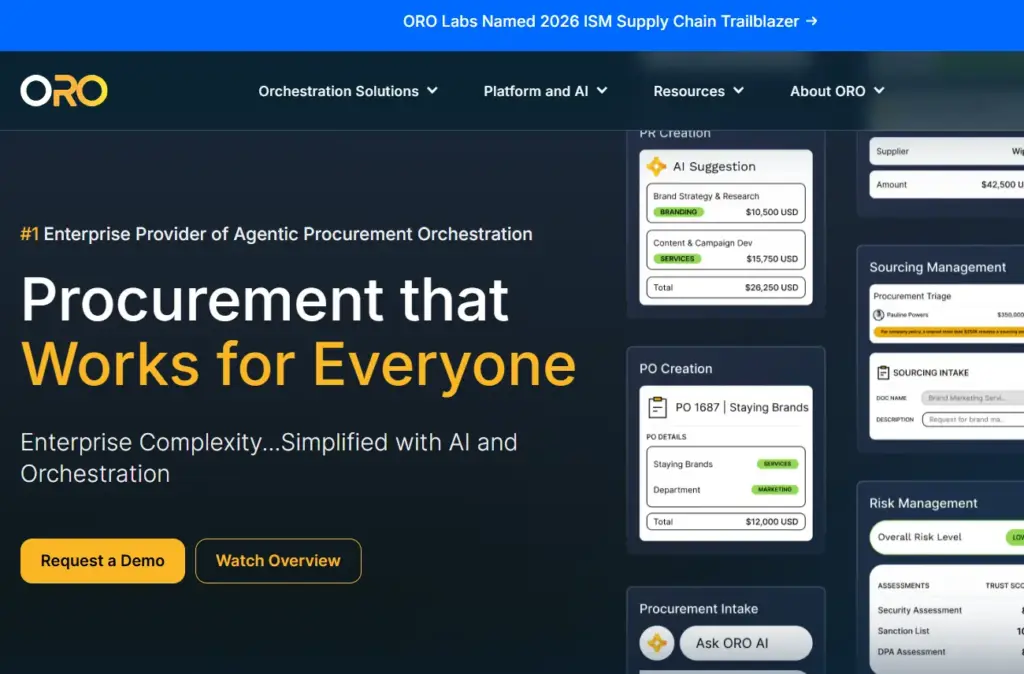Viewport: 1024px width, 674px height.
Task: Click the Supplier row
Action: 947,151
